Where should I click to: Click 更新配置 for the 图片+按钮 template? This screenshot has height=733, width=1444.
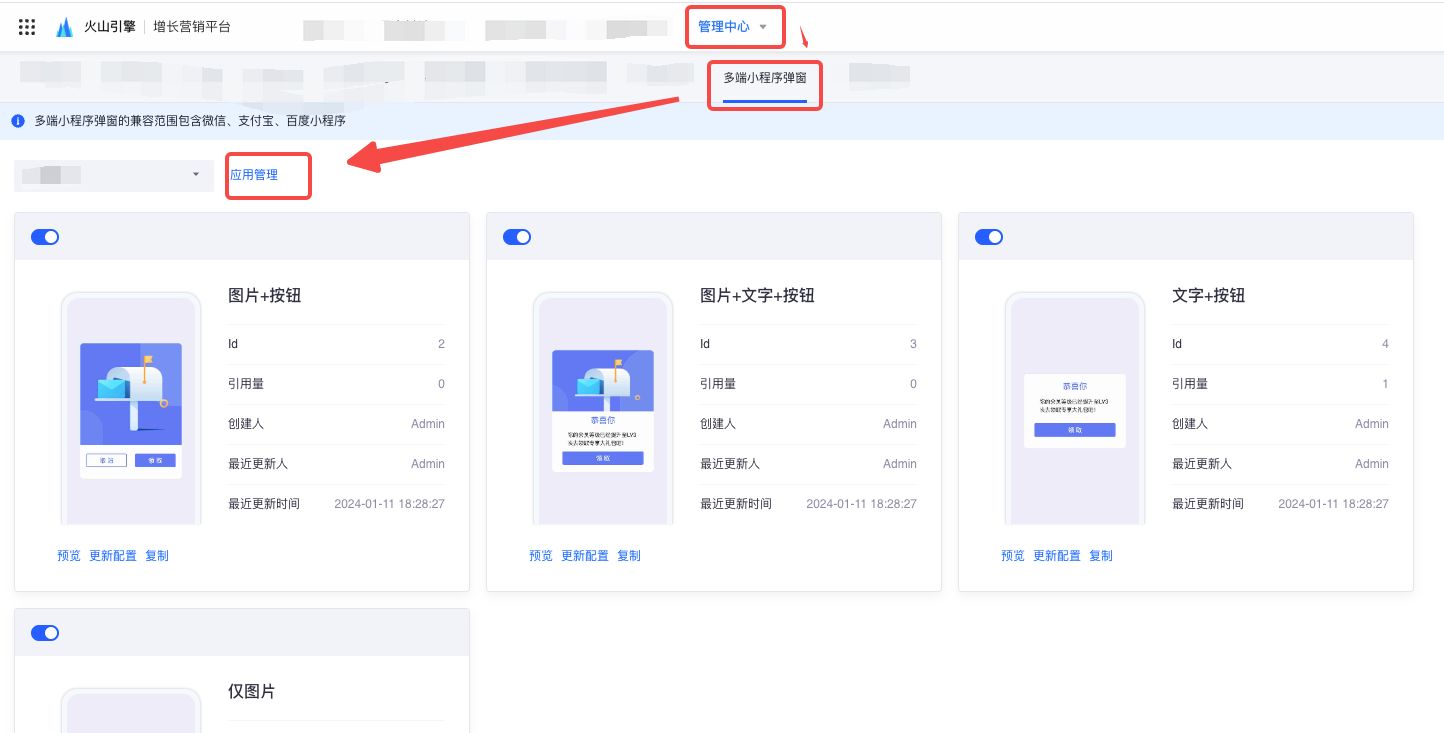[113, 556]
